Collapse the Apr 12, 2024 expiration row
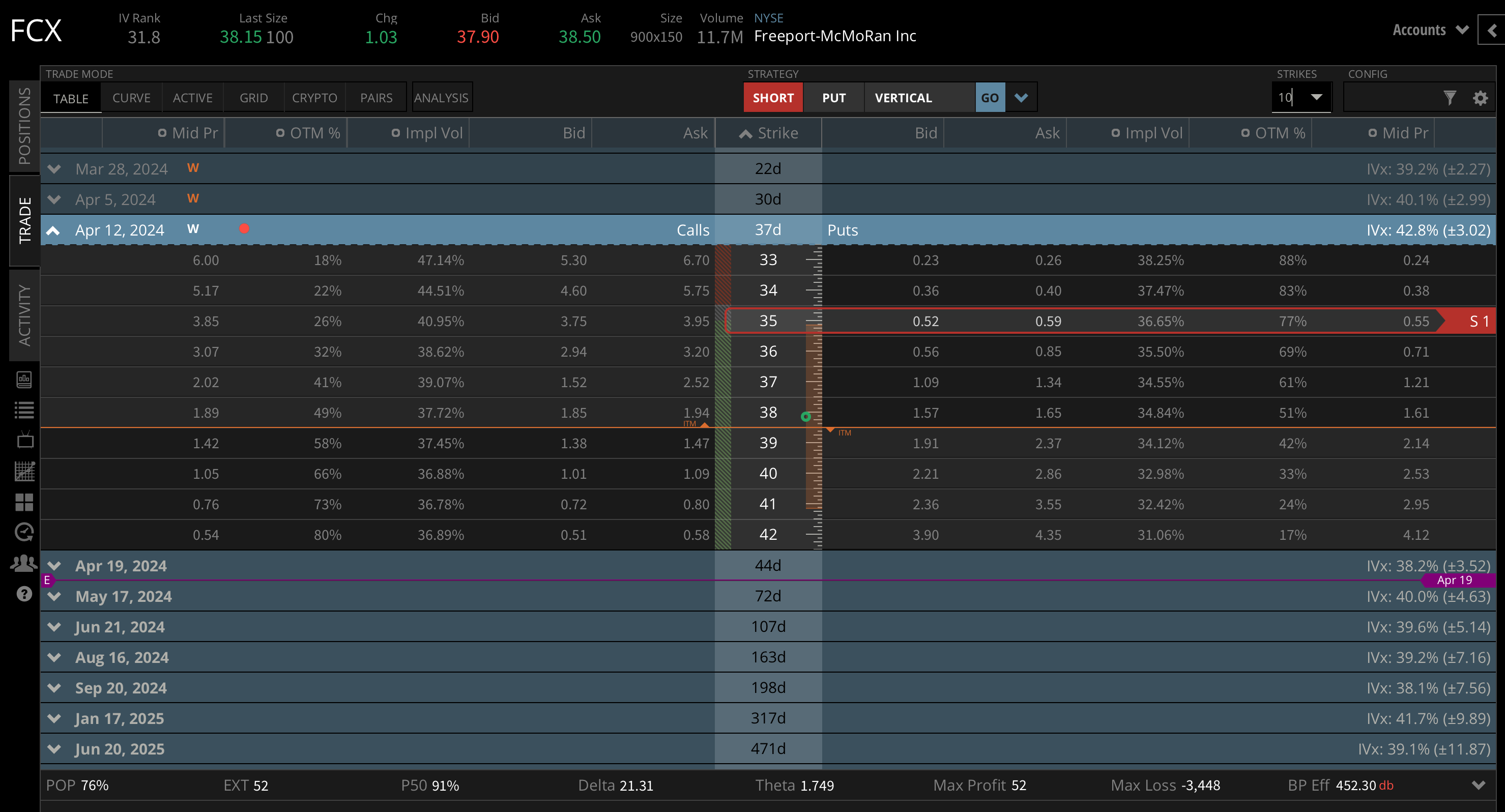Viewport: 1505px width, 812px height. (53, 230)
